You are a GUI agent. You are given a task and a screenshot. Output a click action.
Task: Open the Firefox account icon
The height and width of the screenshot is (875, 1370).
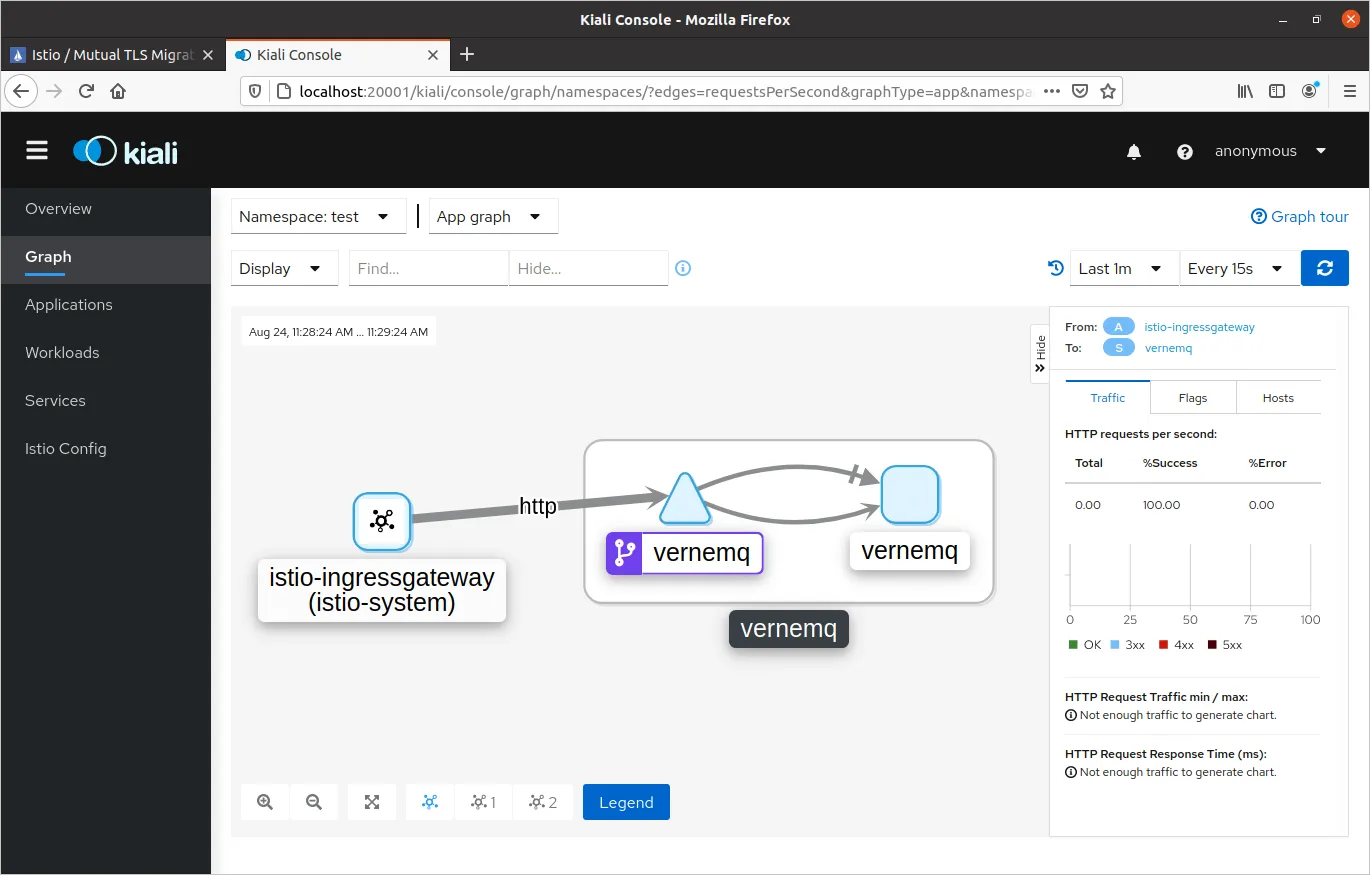(x=1310, y=91)
